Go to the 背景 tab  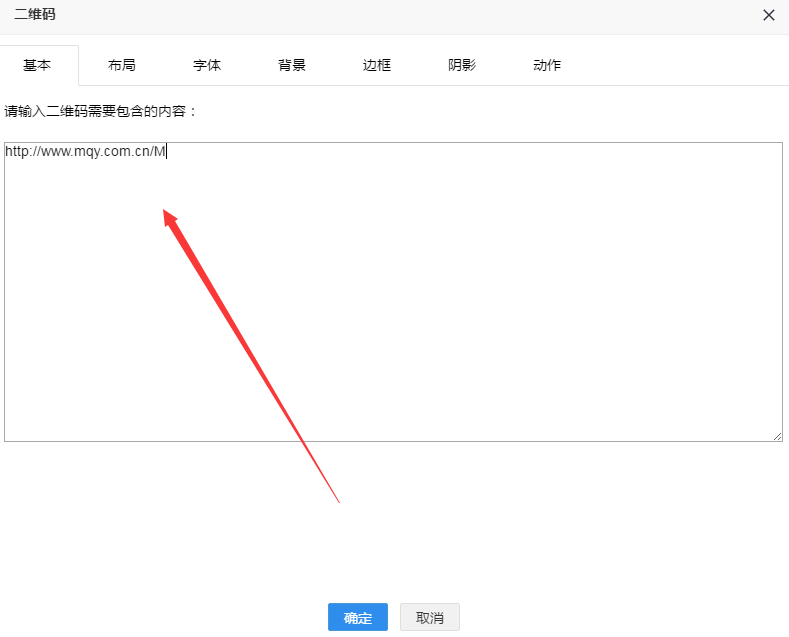(x=292, y=65)
